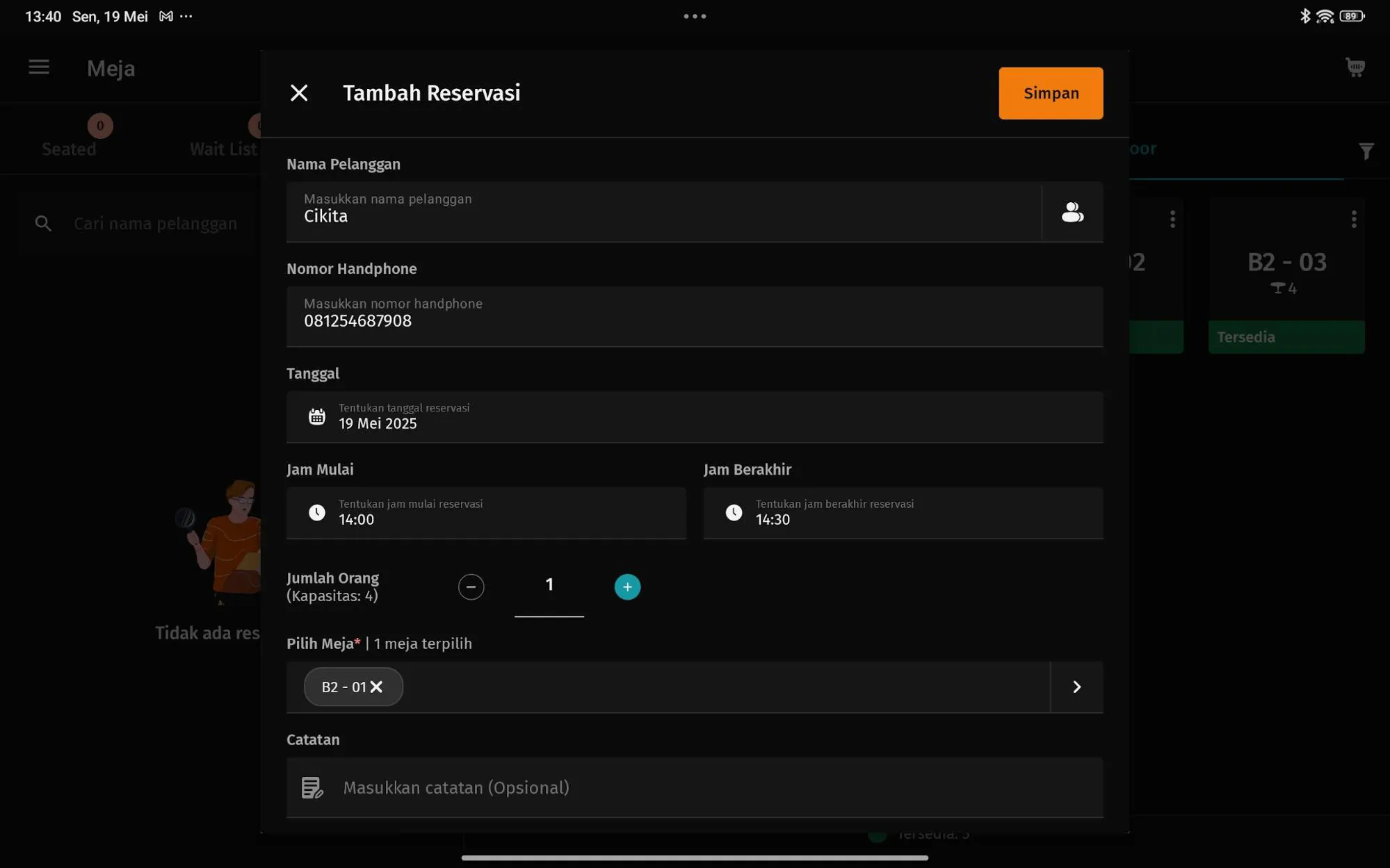
Task: Increase Jumlah Orang with plus button
Action: [x=627, y=587]
